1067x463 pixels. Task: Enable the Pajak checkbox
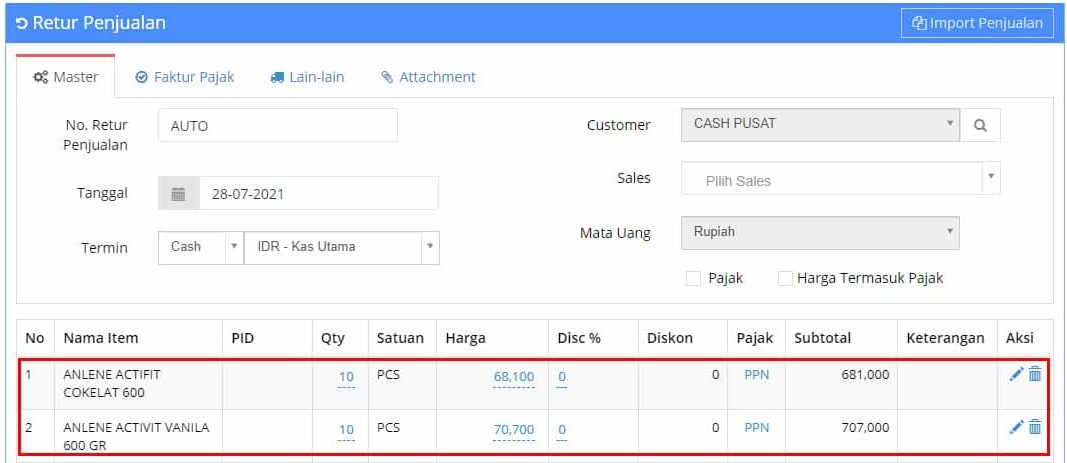[693, 279]
